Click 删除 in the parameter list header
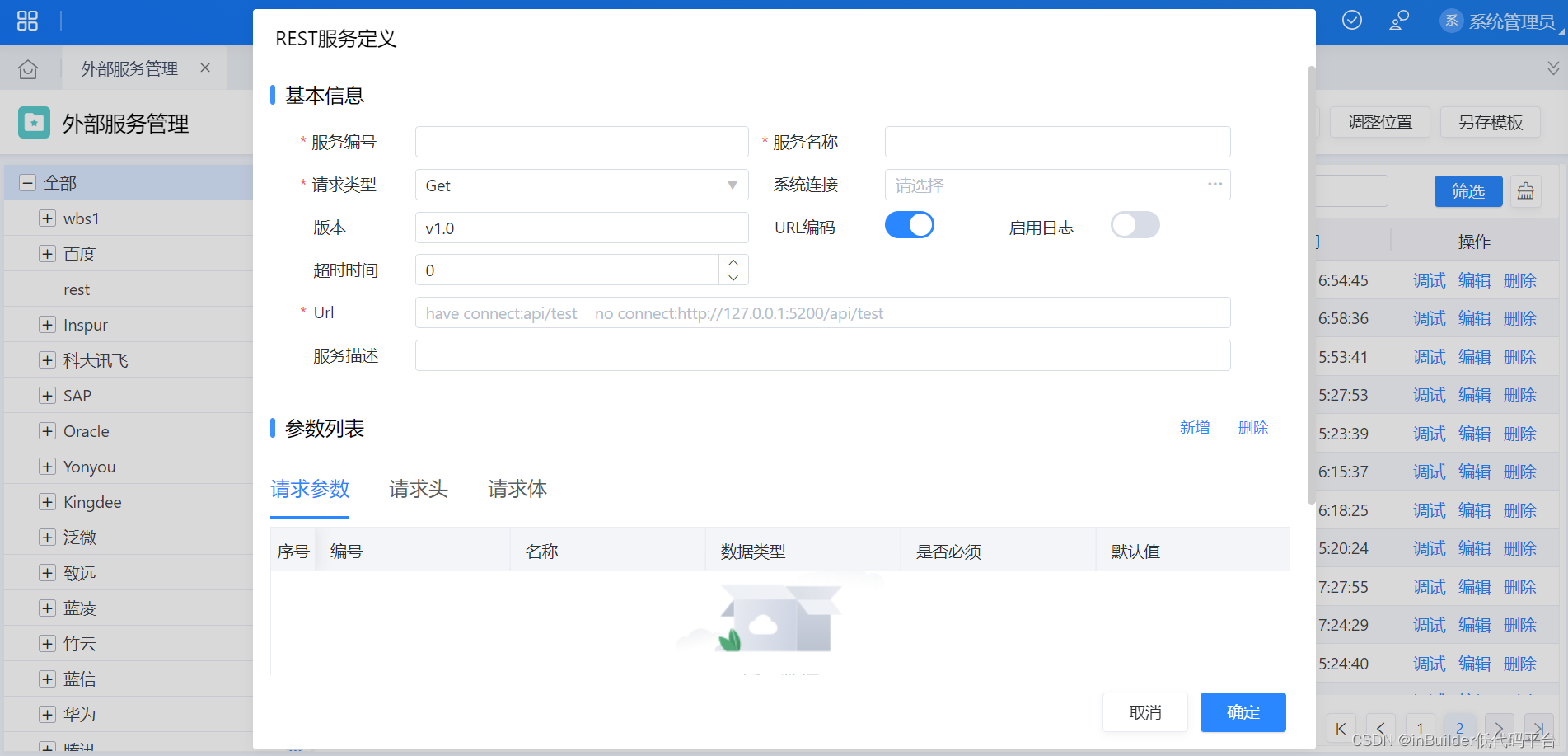Screen dimensions: 1568x756 pos(1253,428)
